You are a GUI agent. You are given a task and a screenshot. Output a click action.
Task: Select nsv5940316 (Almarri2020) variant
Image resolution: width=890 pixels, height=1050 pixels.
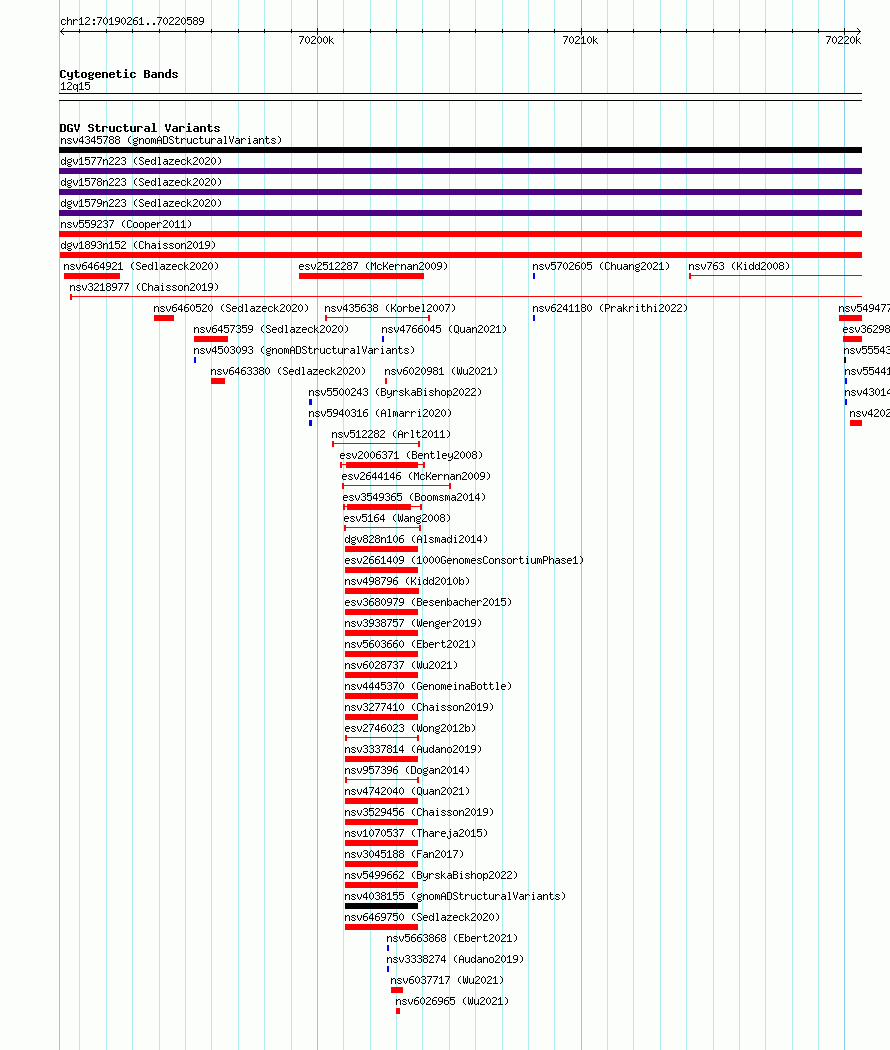click(x=380, y=413)
